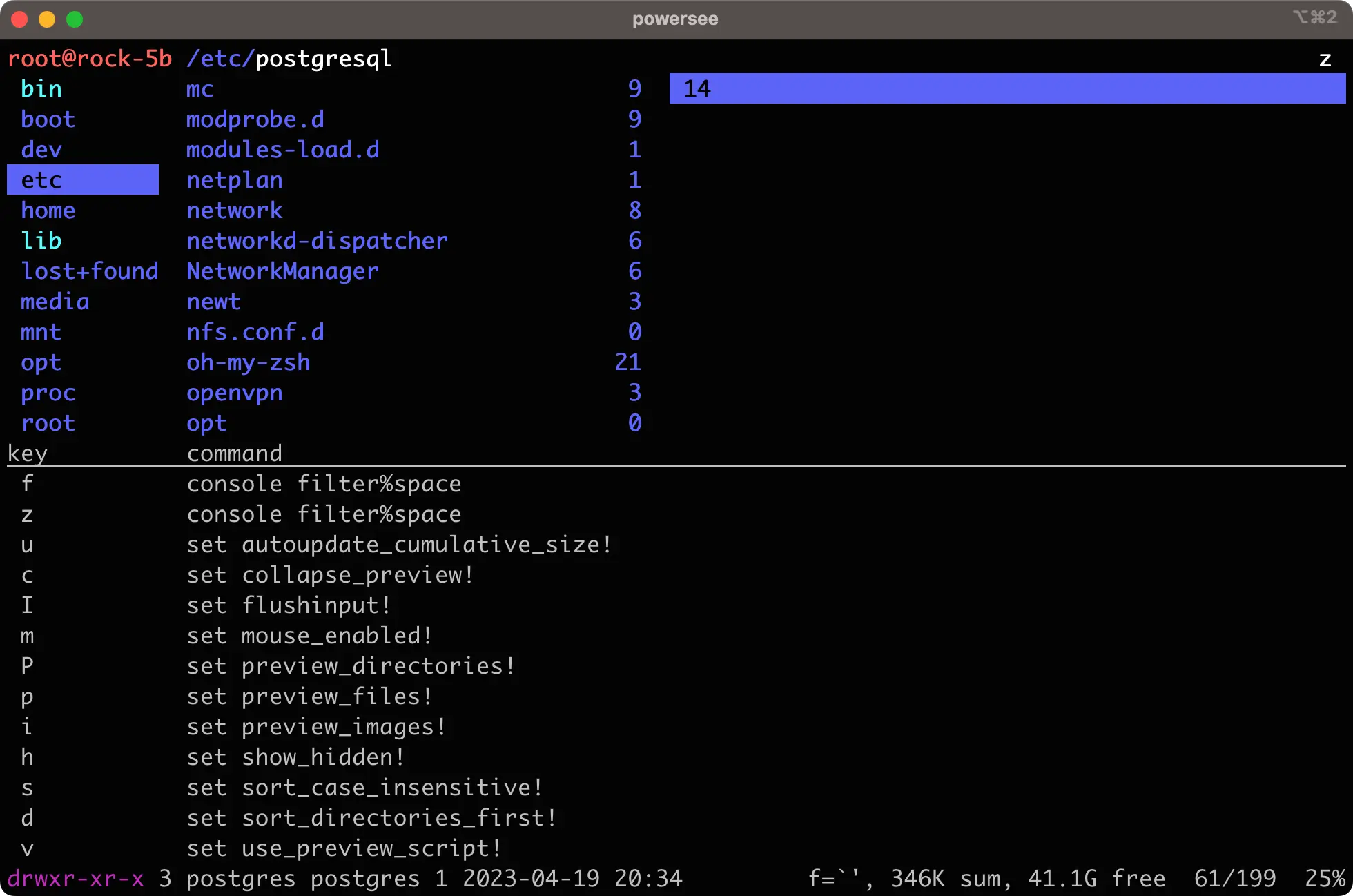The image size is (1353, 896).
Task: Click the /etc/ path segment
Action: pyautogui.click(x=221, y=59)
